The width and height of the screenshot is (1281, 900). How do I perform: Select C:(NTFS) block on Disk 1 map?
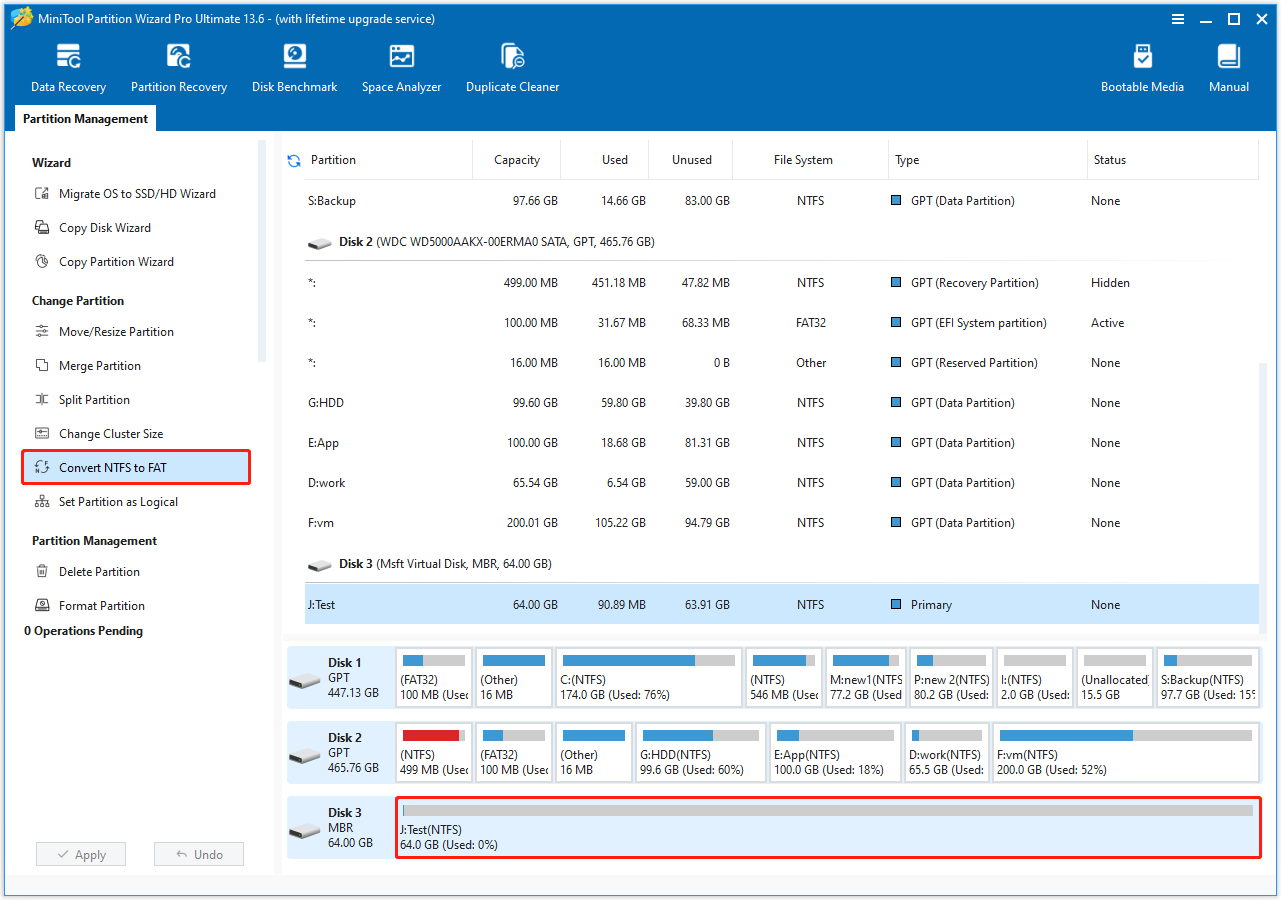point(649,677)
